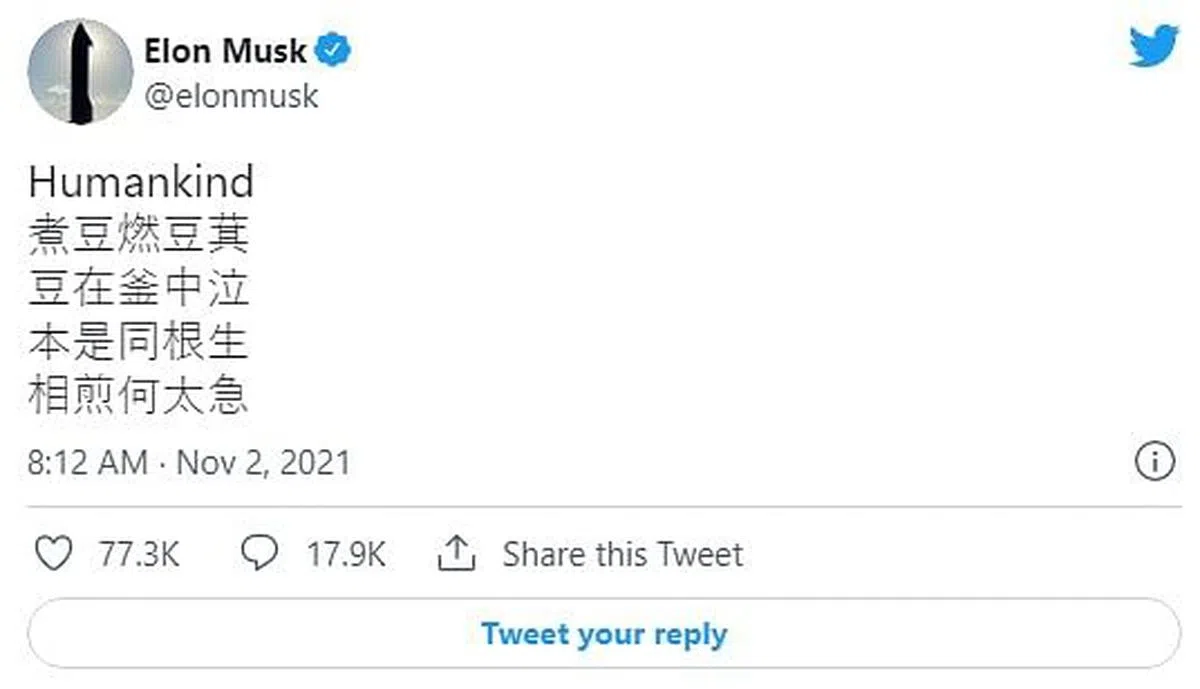
Task: Click the 8:12 AM time text
Action: (x=88, y=463)
